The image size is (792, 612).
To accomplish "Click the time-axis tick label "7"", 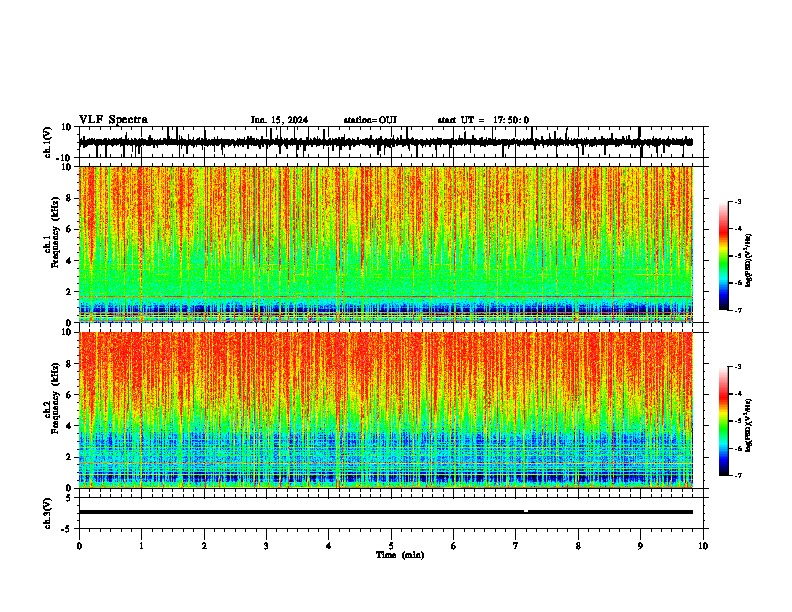I will [x=516, y=546].
